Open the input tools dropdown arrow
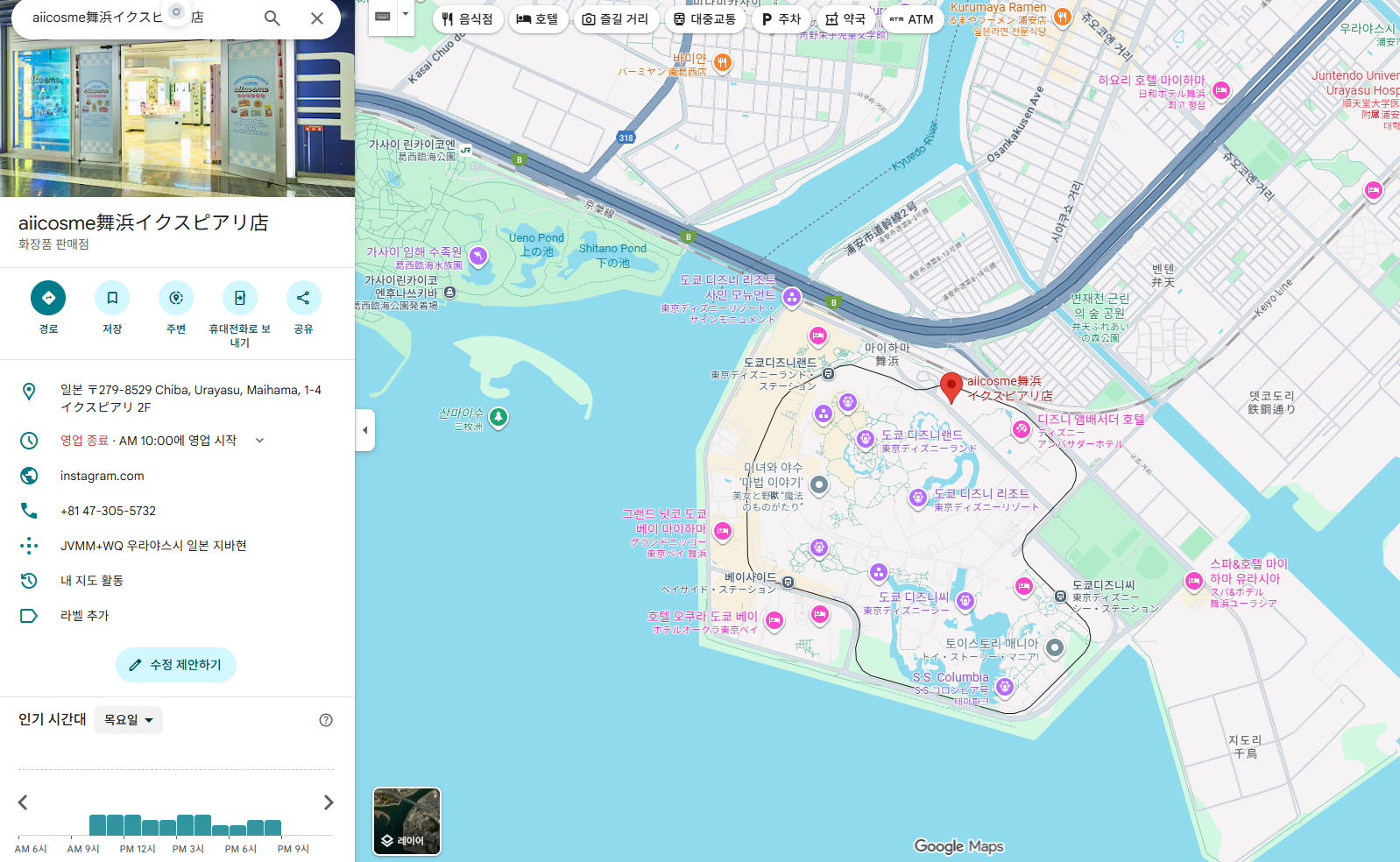This screenshot has height=862, width=1400. pos(405,15)
